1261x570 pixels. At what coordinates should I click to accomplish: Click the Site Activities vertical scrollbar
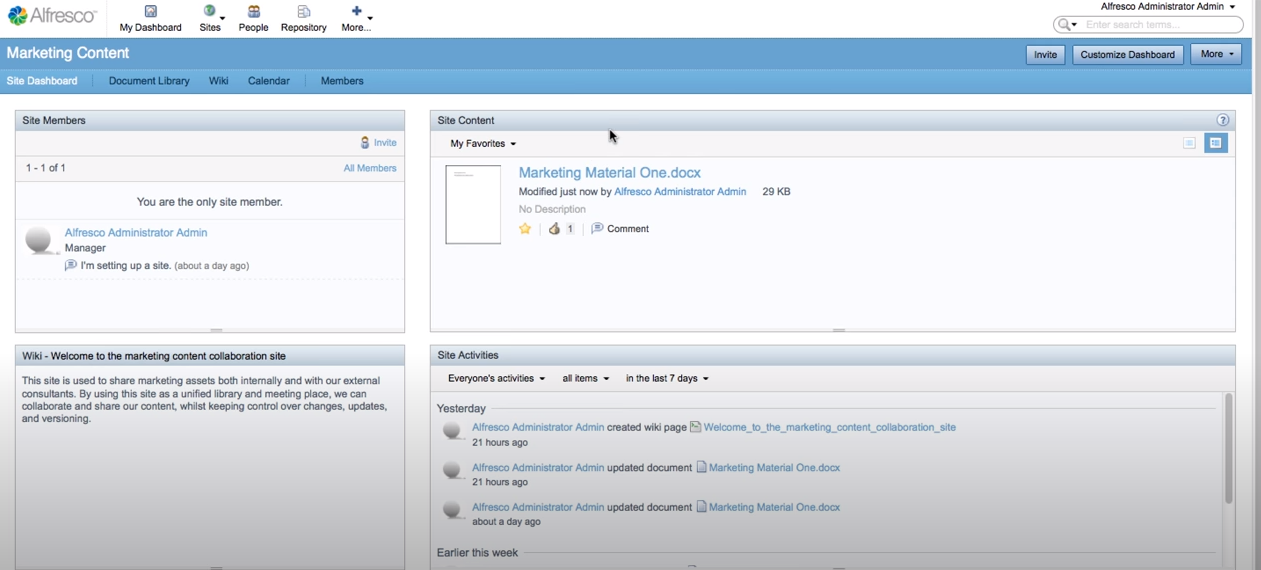tap(1229, 448)
